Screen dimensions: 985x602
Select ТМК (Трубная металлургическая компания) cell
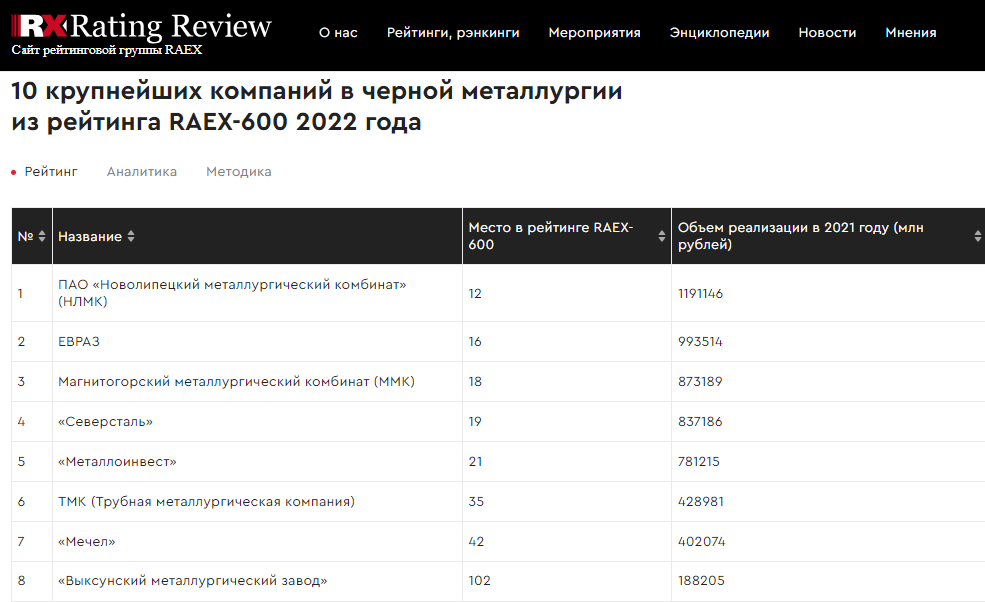pyautogui.click(x=258, y=501)
